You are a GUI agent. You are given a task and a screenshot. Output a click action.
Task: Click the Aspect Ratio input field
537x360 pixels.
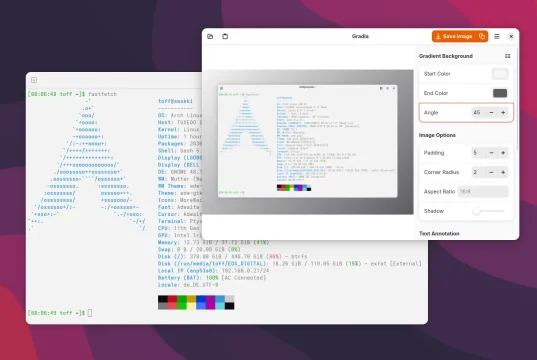[483, 191]
